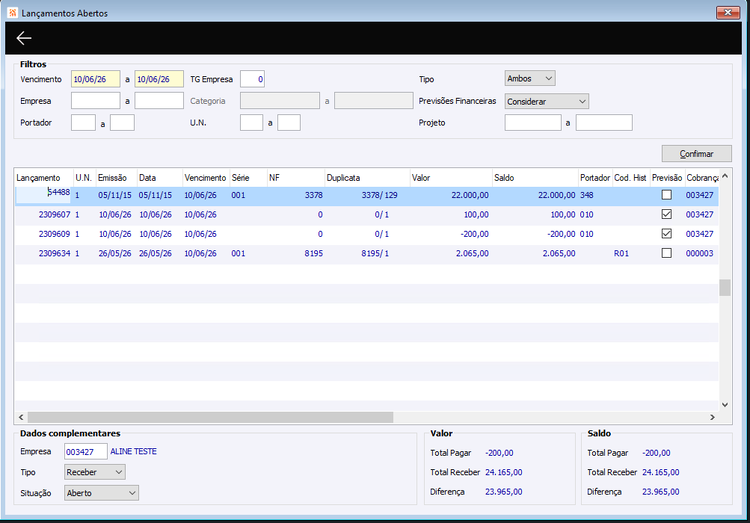The height and width of the screenshot is (523, 750).
Task: Click Saldo Diferença amount 23.965,00
Action: click(661, 492)
